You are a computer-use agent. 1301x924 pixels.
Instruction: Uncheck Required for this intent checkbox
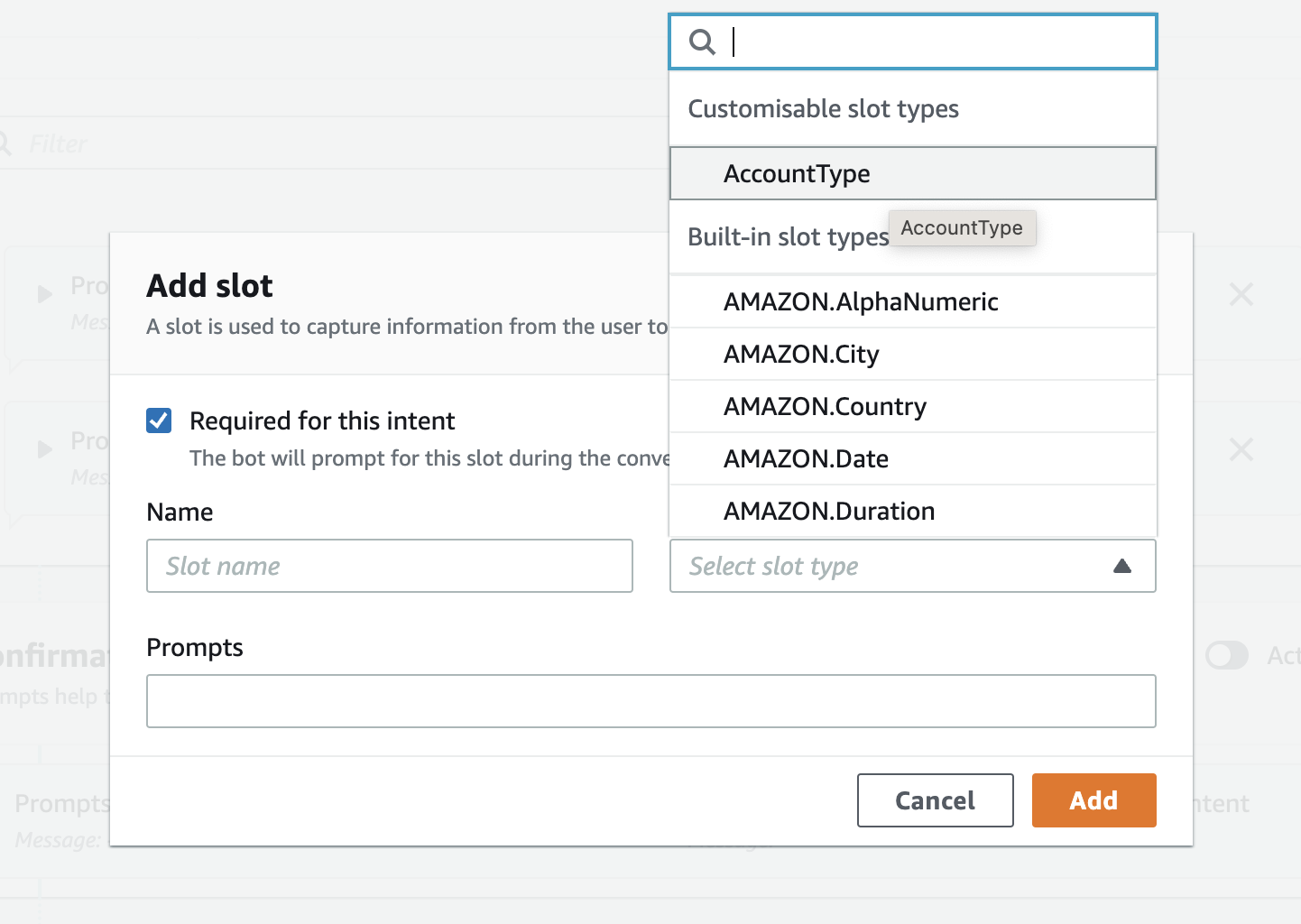click(x=159, y=420)
